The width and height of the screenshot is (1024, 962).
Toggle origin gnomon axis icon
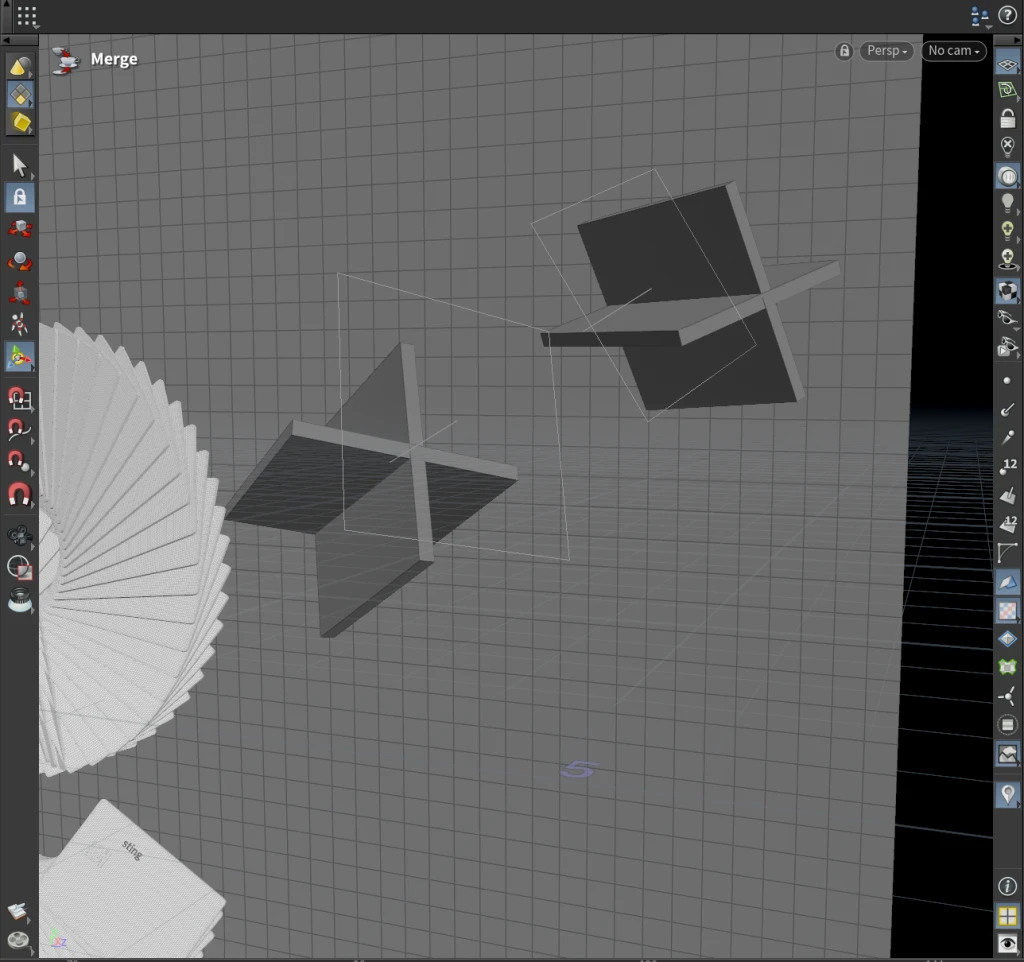(x=1007, y=696)
